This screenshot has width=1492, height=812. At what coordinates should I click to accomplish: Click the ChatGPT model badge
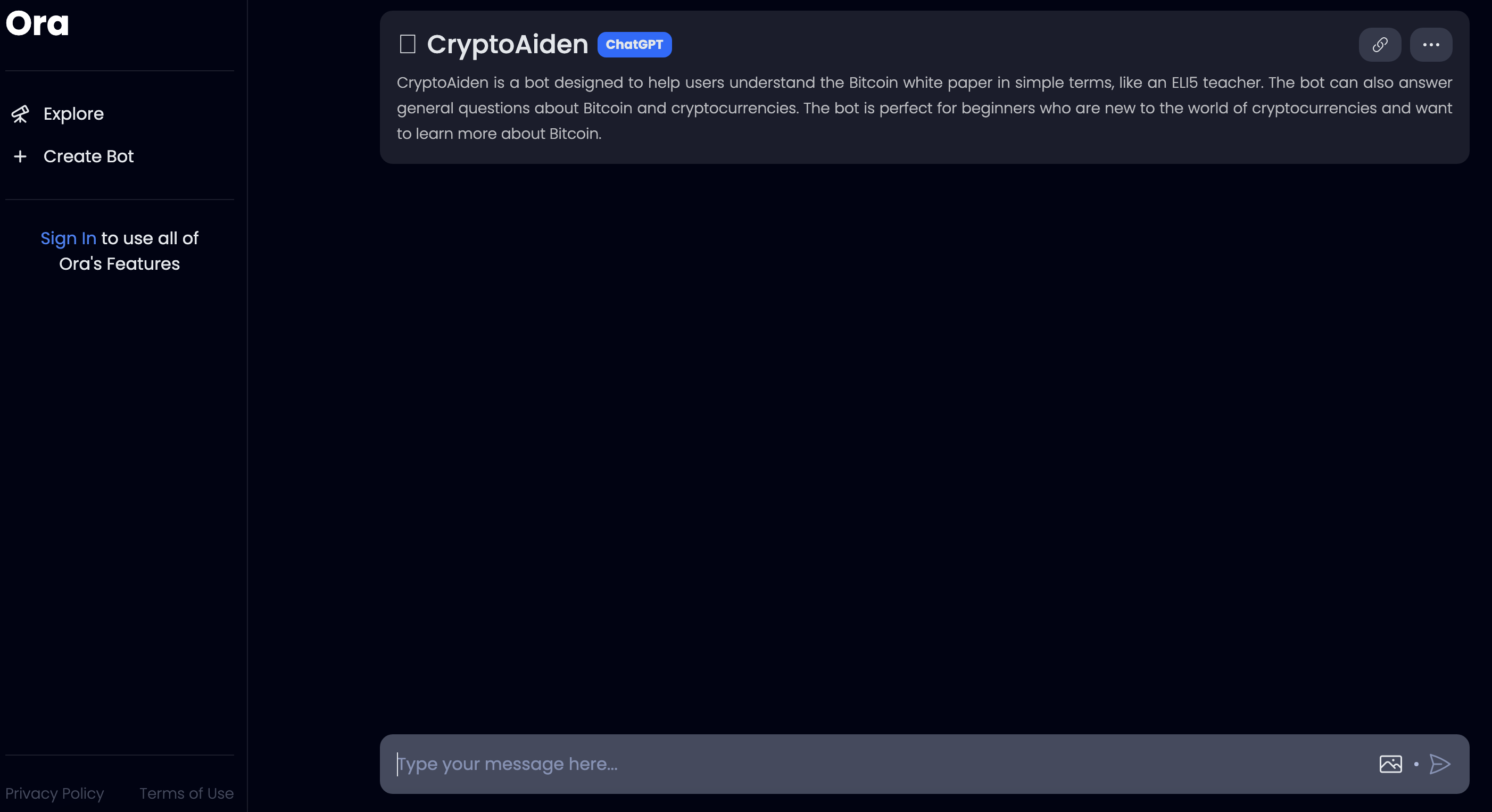[x=634, y=45]
